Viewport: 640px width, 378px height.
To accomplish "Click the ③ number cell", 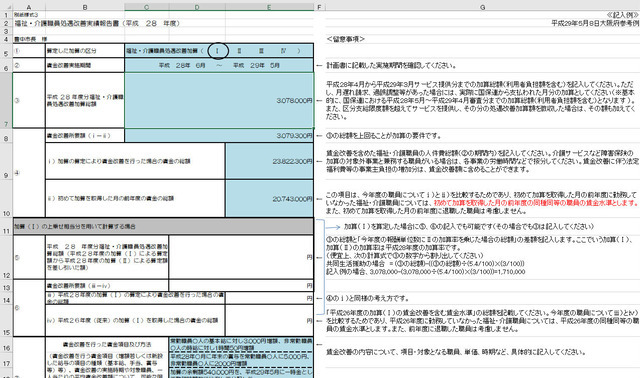I will 29,100.
